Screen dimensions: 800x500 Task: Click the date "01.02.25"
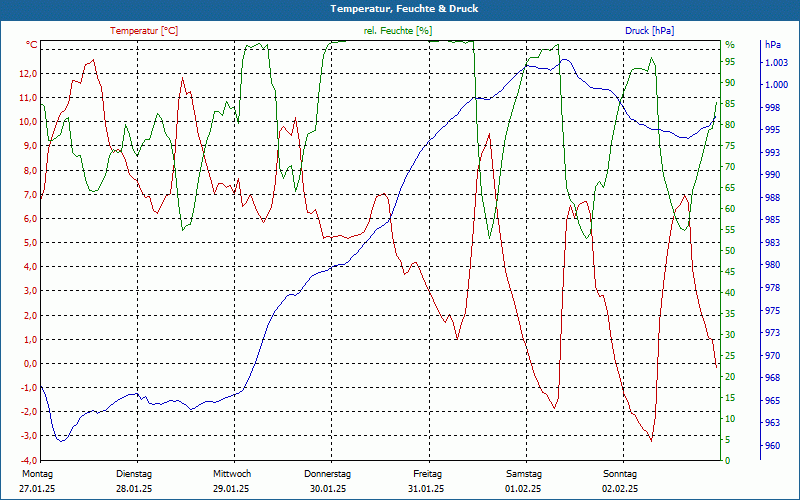pyautogui.click(x=523, y=489)
